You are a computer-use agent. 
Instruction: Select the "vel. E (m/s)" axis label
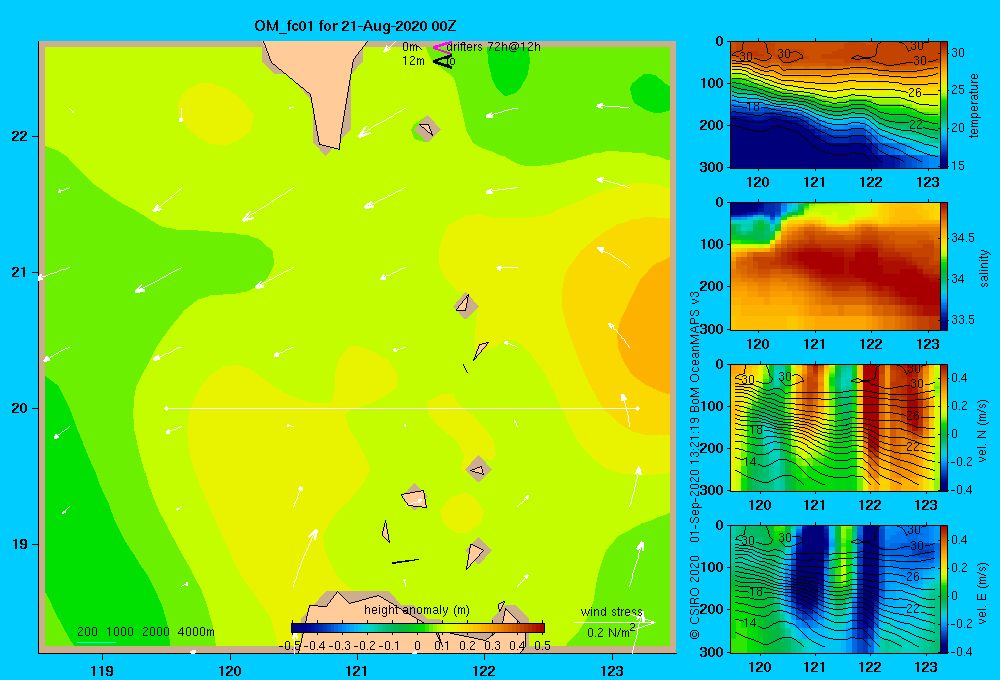click(x=983, y=591)
